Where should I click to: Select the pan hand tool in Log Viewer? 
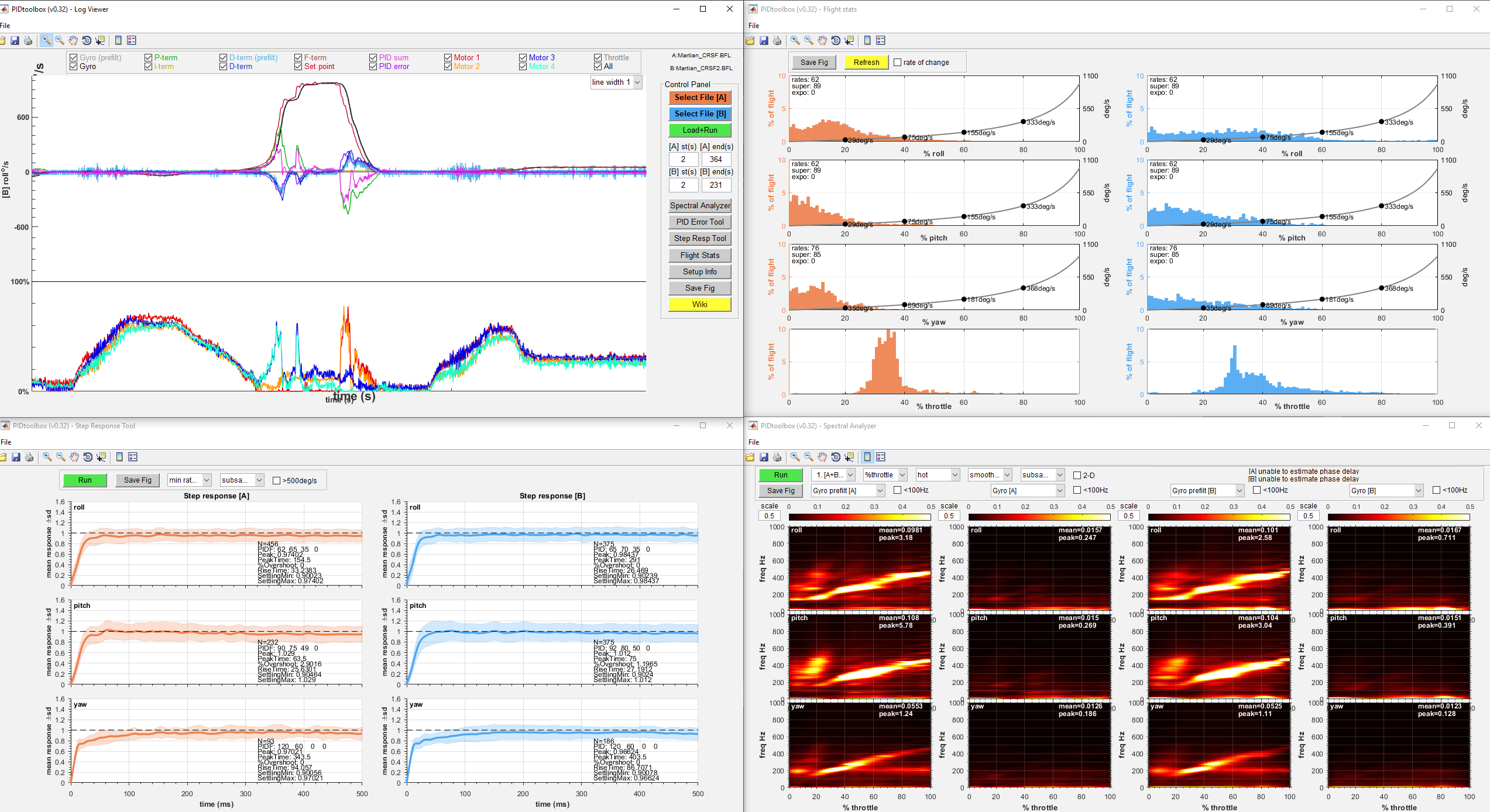tap(73, 40)
